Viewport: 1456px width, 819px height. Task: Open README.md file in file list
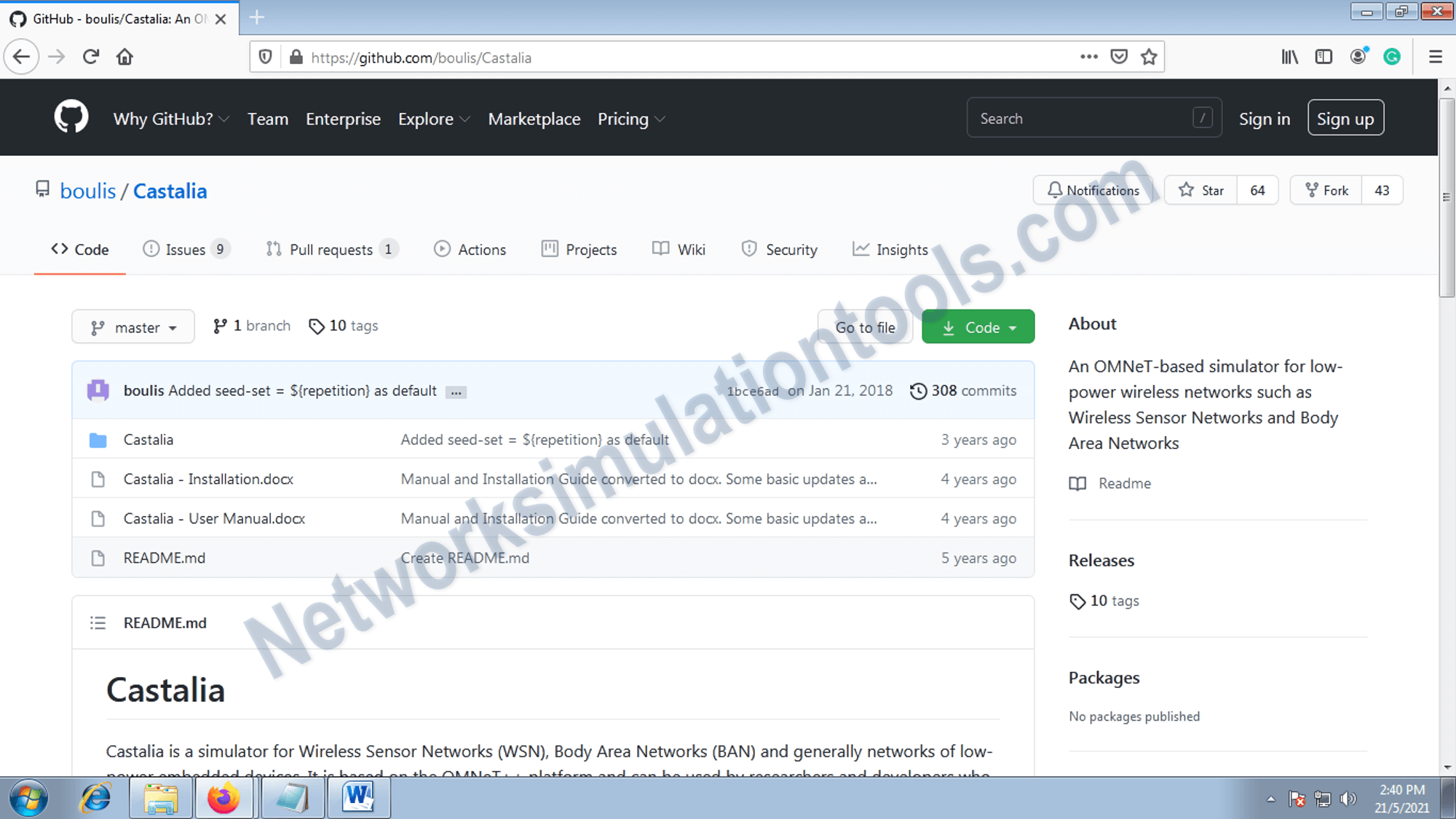pos(164,558)
